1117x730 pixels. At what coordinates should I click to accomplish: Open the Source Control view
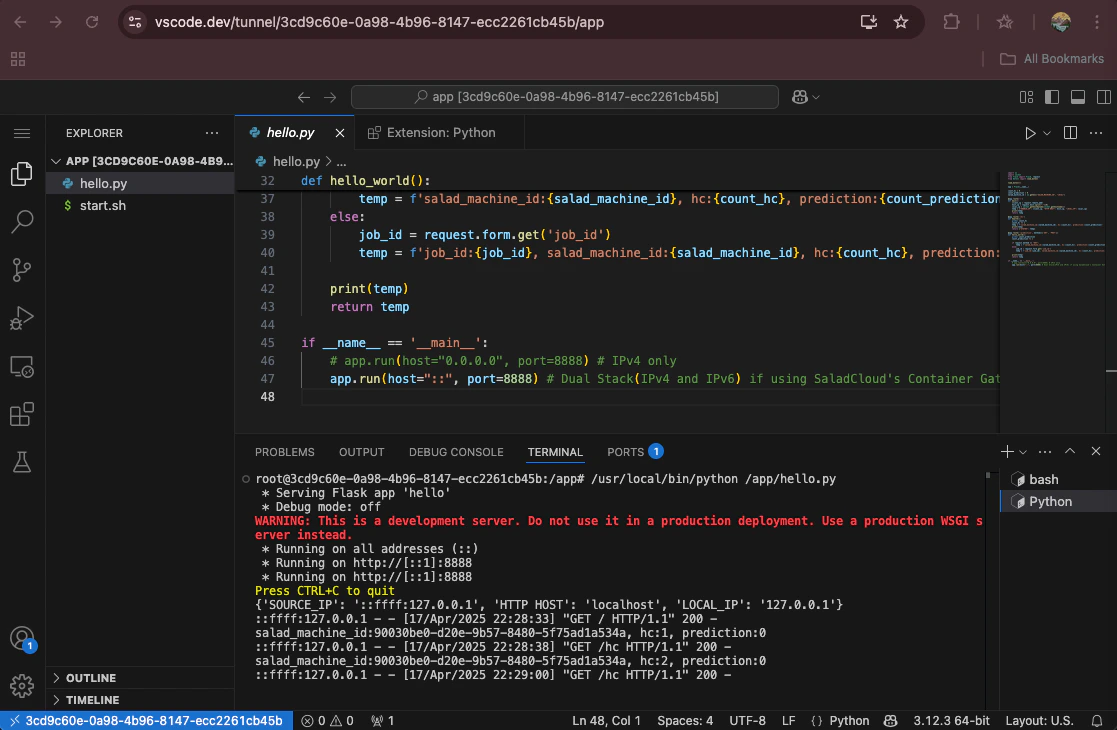(22, 270)
